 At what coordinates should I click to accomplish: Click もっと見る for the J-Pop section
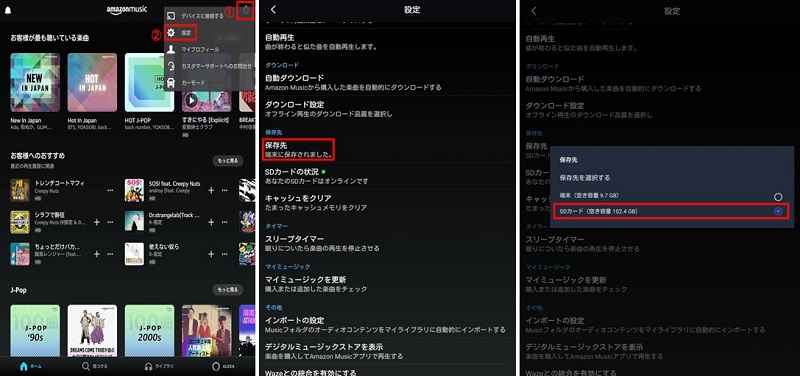[x=228, y=289]
